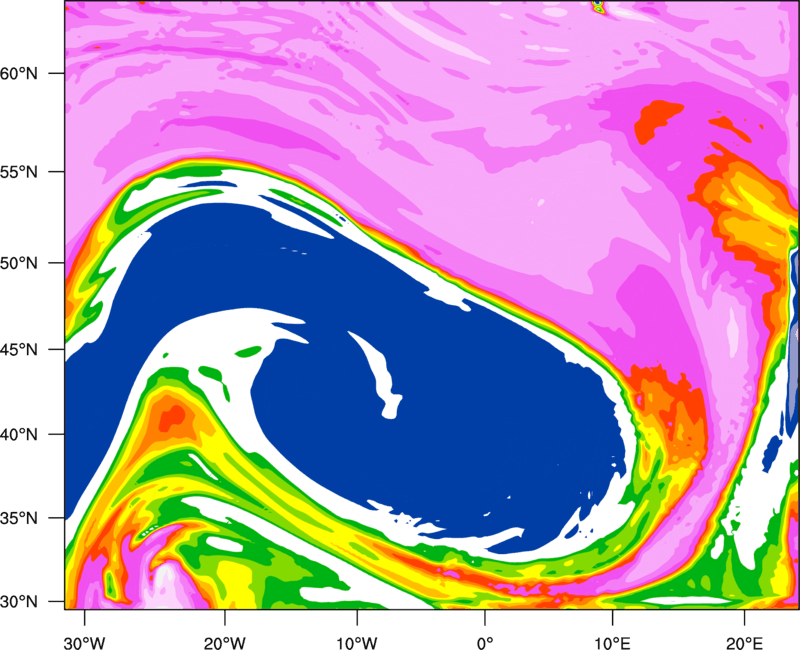Click the 40°N latitude label

click(19, 435)
